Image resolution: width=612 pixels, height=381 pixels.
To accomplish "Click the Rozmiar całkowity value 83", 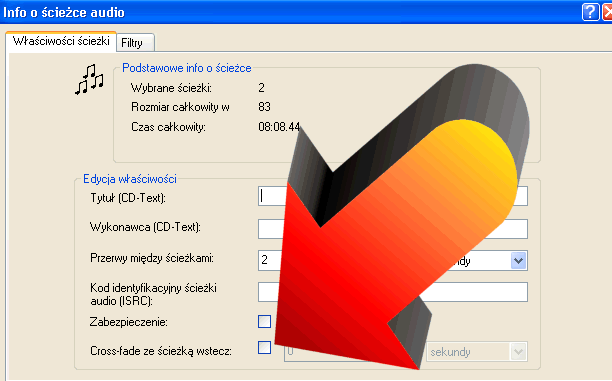I will [264, 107].
